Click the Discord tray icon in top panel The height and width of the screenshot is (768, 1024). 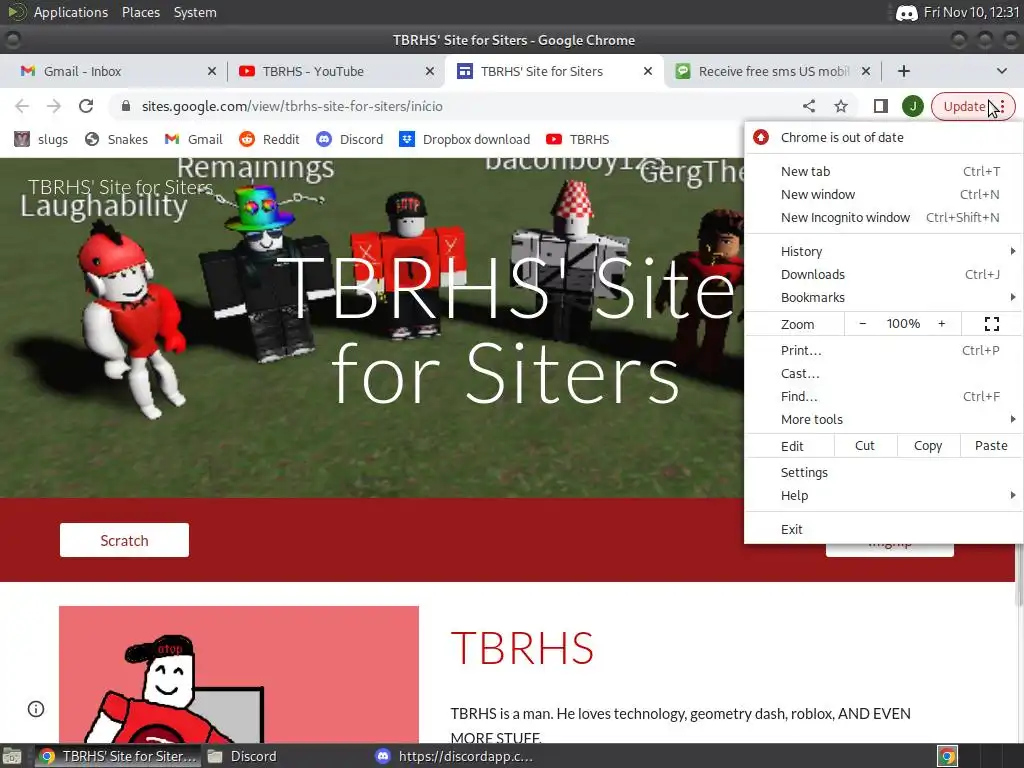point(906,12)
